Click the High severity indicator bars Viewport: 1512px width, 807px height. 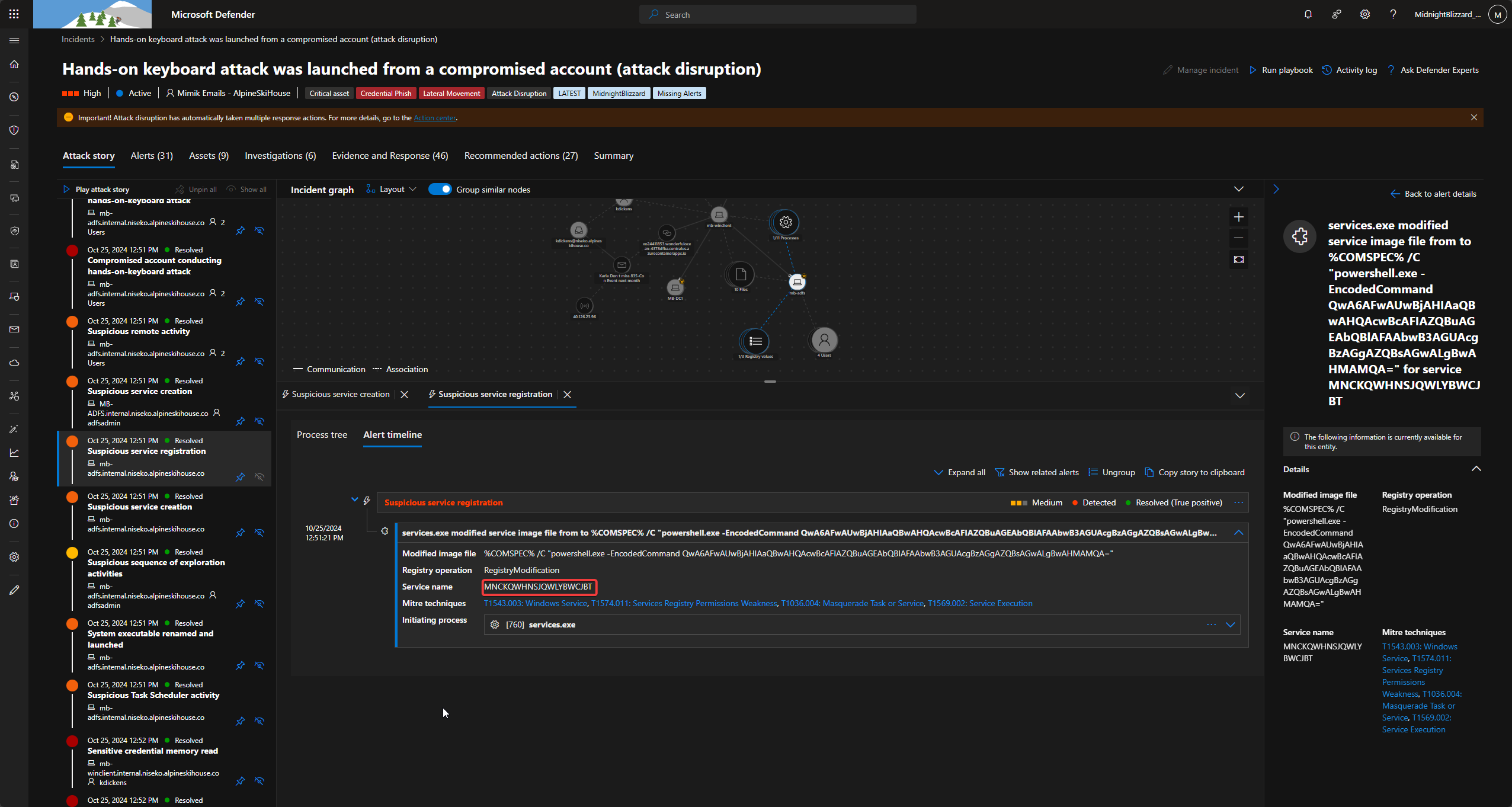[69, 93]
